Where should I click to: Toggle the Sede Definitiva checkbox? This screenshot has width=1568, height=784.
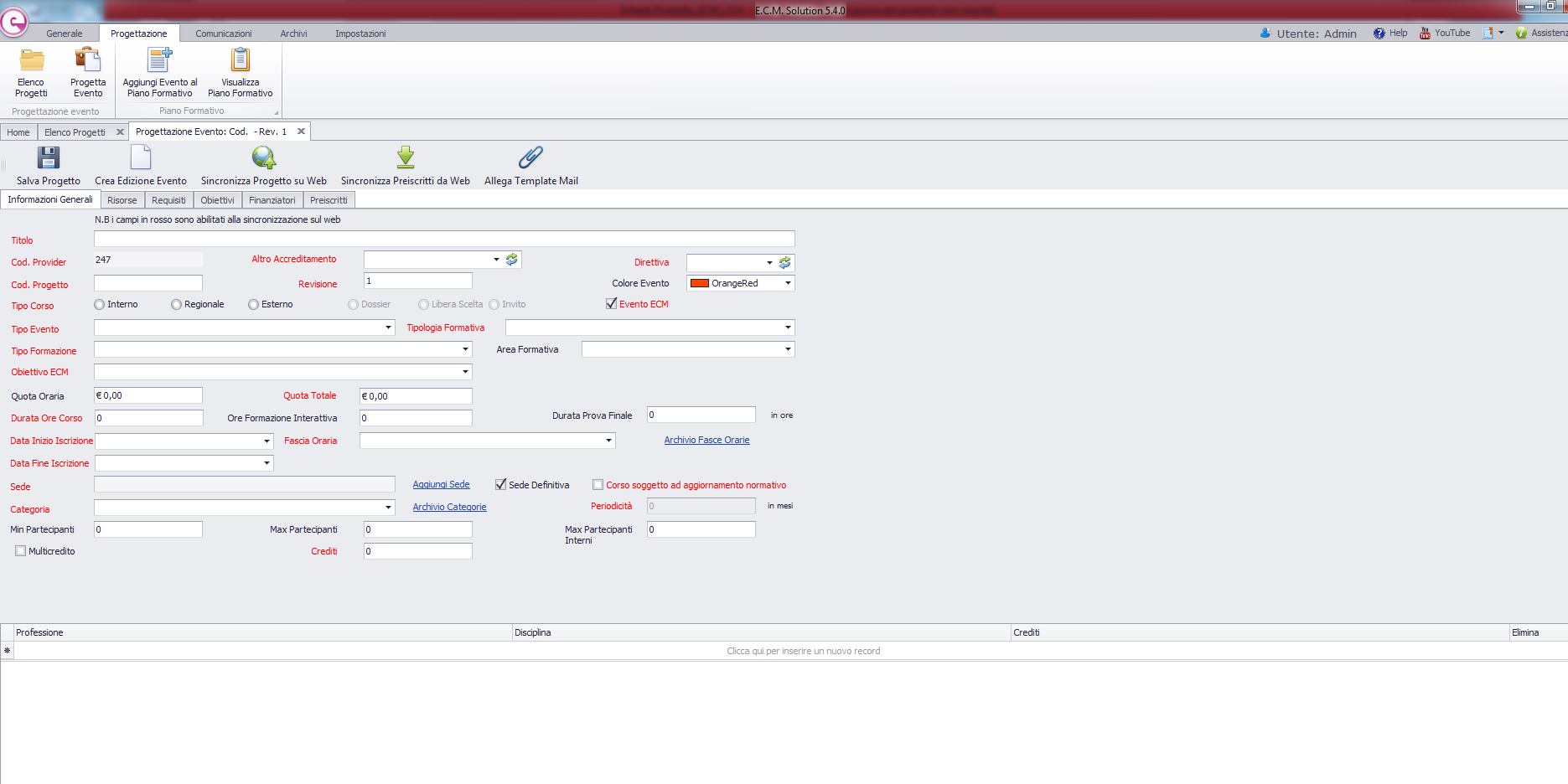coord(500,485)
